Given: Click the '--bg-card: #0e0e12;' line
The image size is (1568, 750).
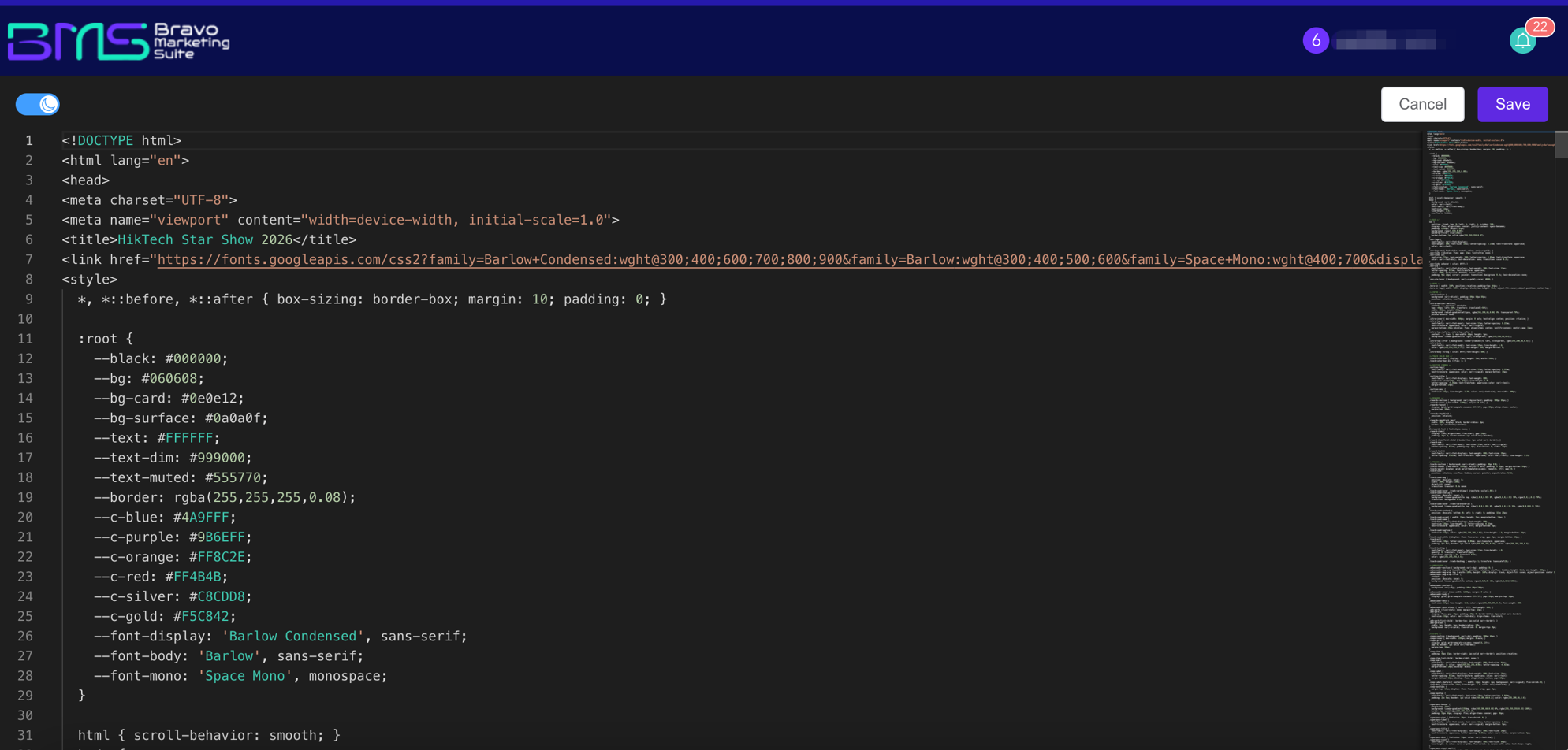Looking at the screenshot, I should (169, 398).
